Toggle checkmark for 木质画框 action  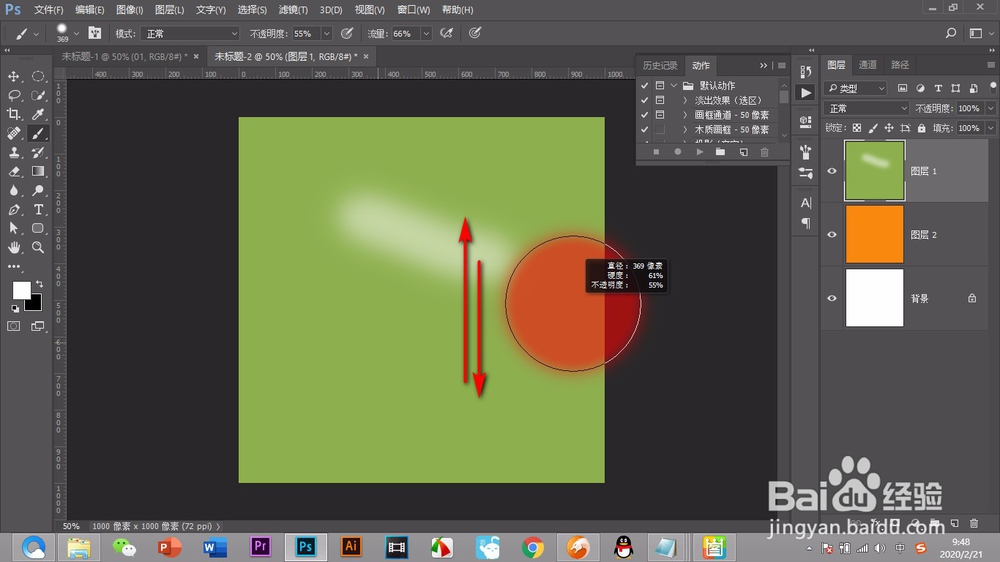(x=645, y=129)
